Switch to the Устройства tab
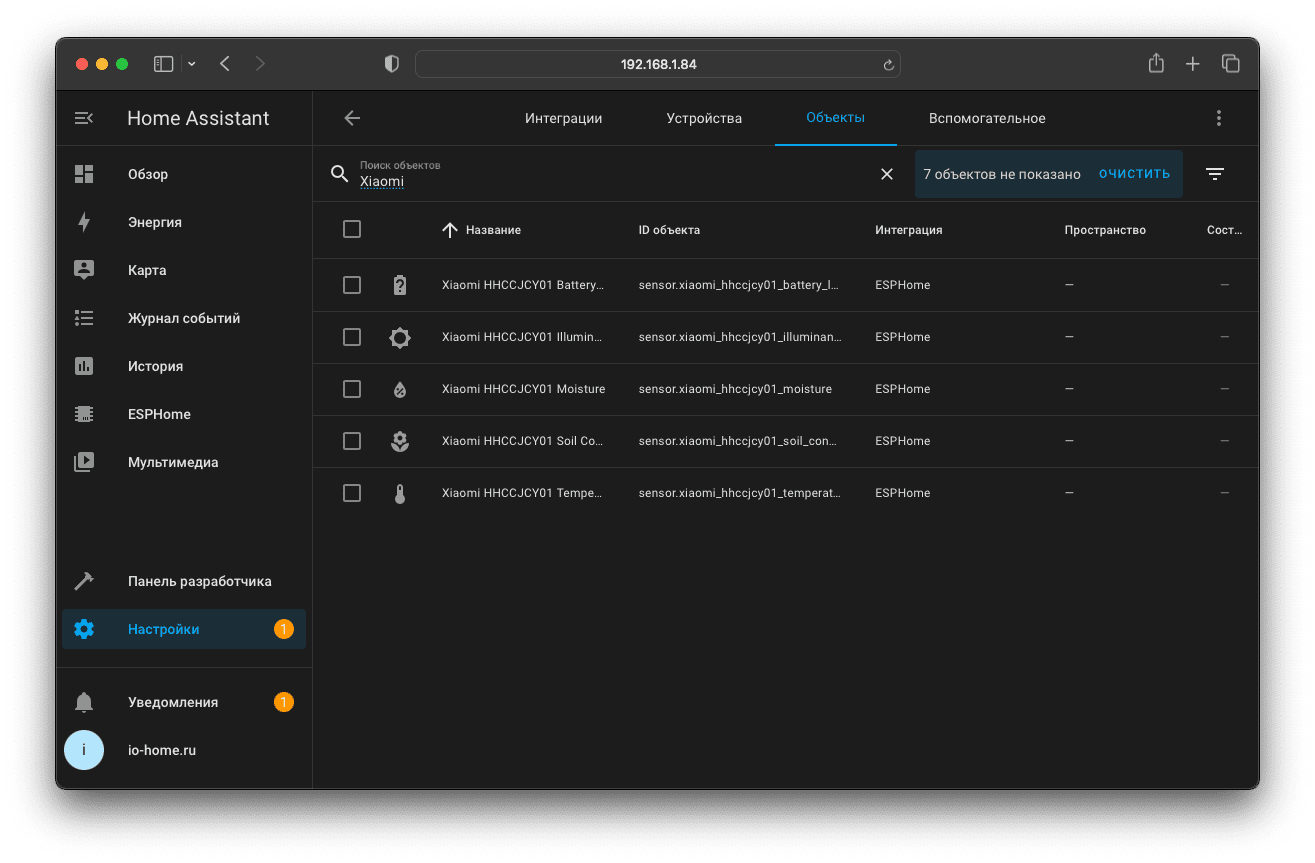 coord(704,118)
